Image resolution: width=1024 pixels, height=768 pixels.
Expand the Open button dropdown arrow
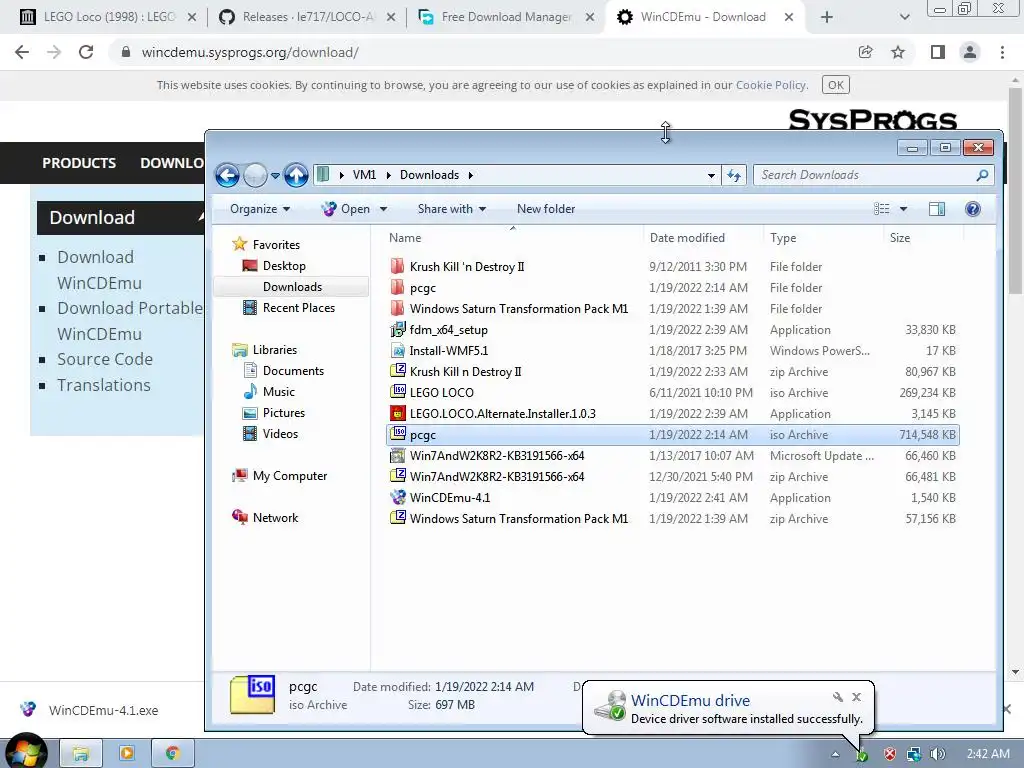tap(383, 209)
